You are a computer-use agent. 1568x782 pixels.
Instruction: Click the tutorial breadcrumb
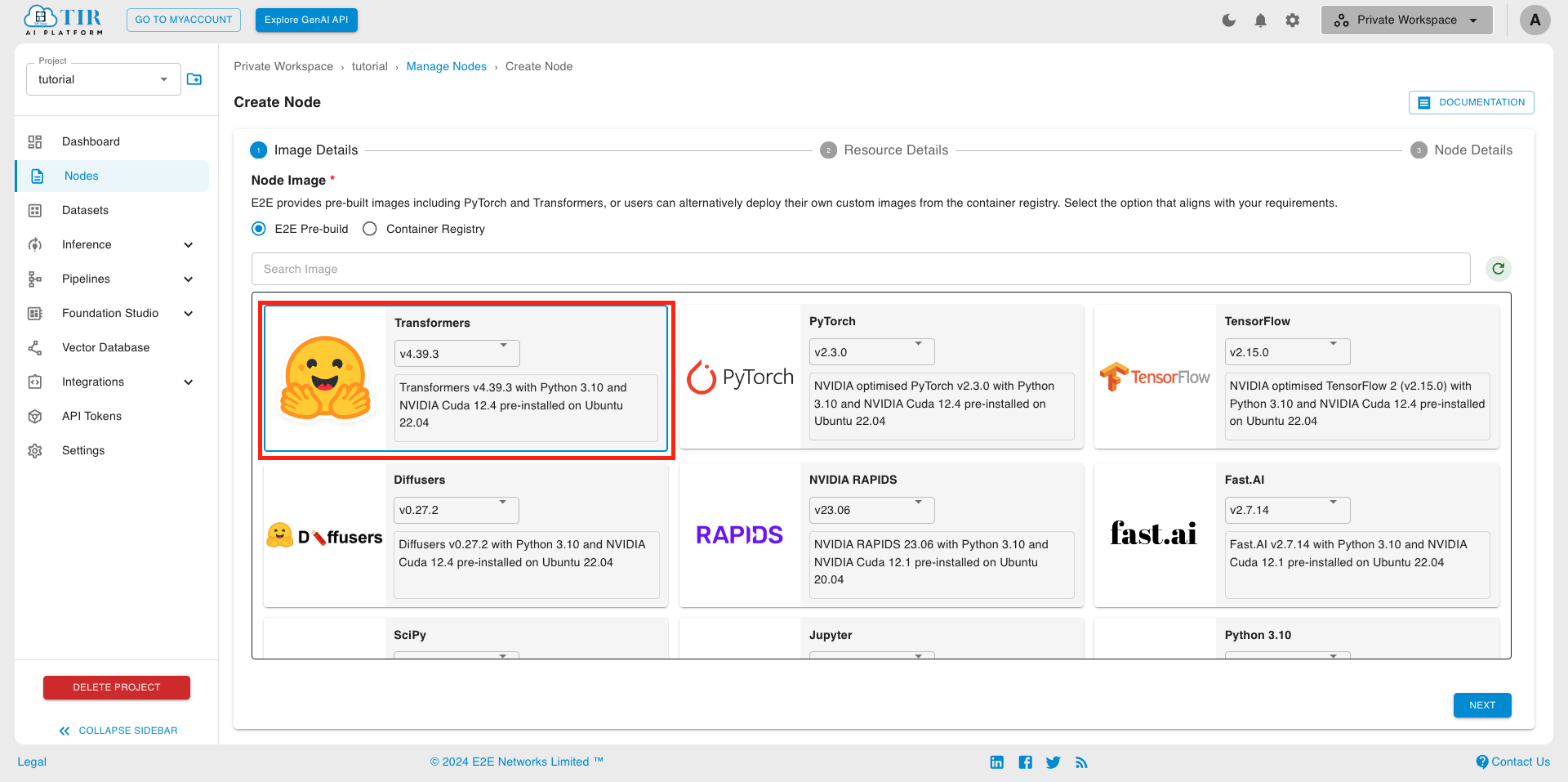(x=370, y=66)
